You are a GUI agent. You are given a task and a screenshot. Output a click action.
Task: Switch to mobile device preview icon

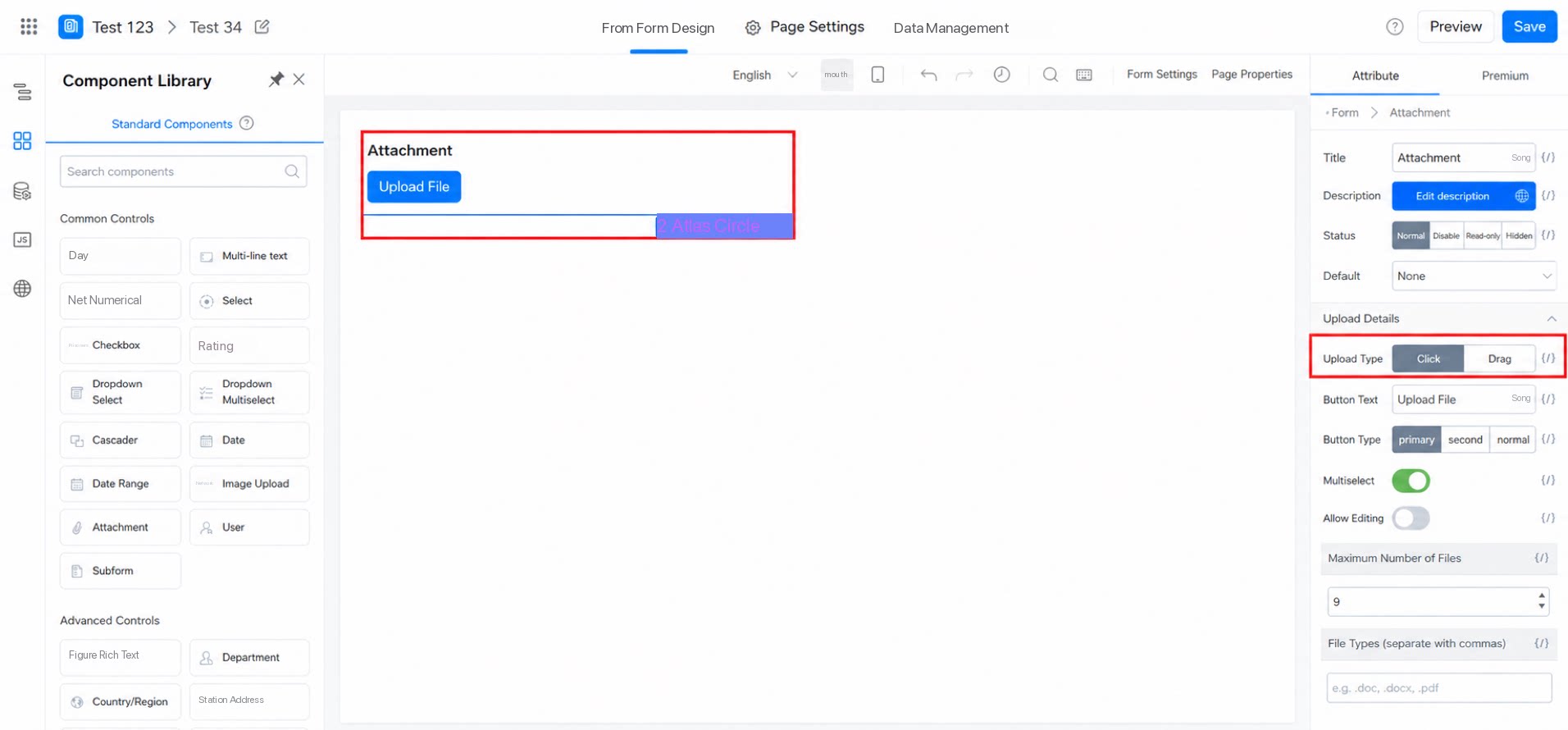click(877, 75)
